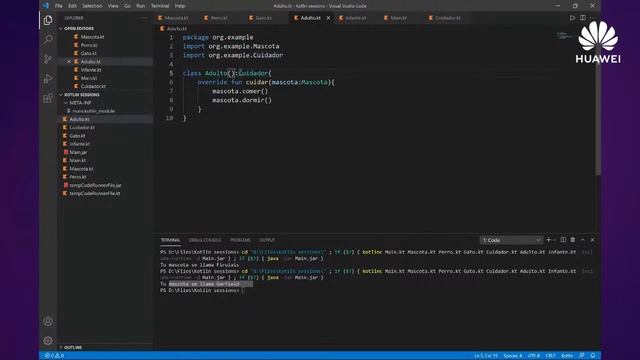The image size is (640, 360).
Task: Open the Terminal menu
Action: point(160,6)
